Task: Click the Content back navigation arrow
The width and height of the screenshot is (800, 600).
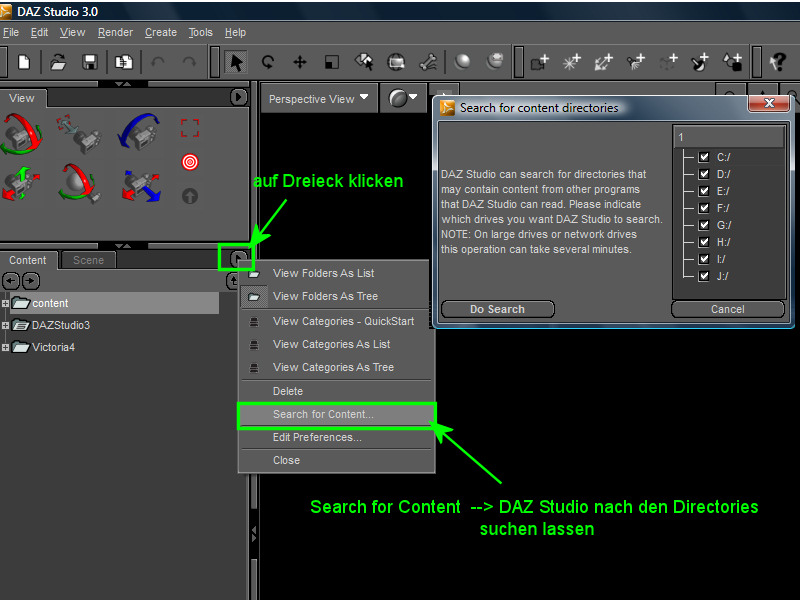Action: point(11,281)
